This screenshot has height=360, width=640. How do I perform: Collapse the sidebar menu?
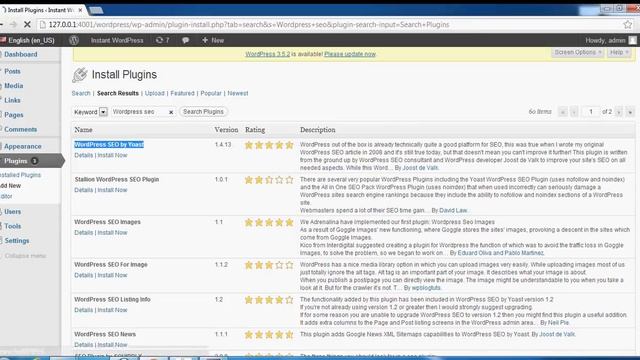(x=25, y=256)
